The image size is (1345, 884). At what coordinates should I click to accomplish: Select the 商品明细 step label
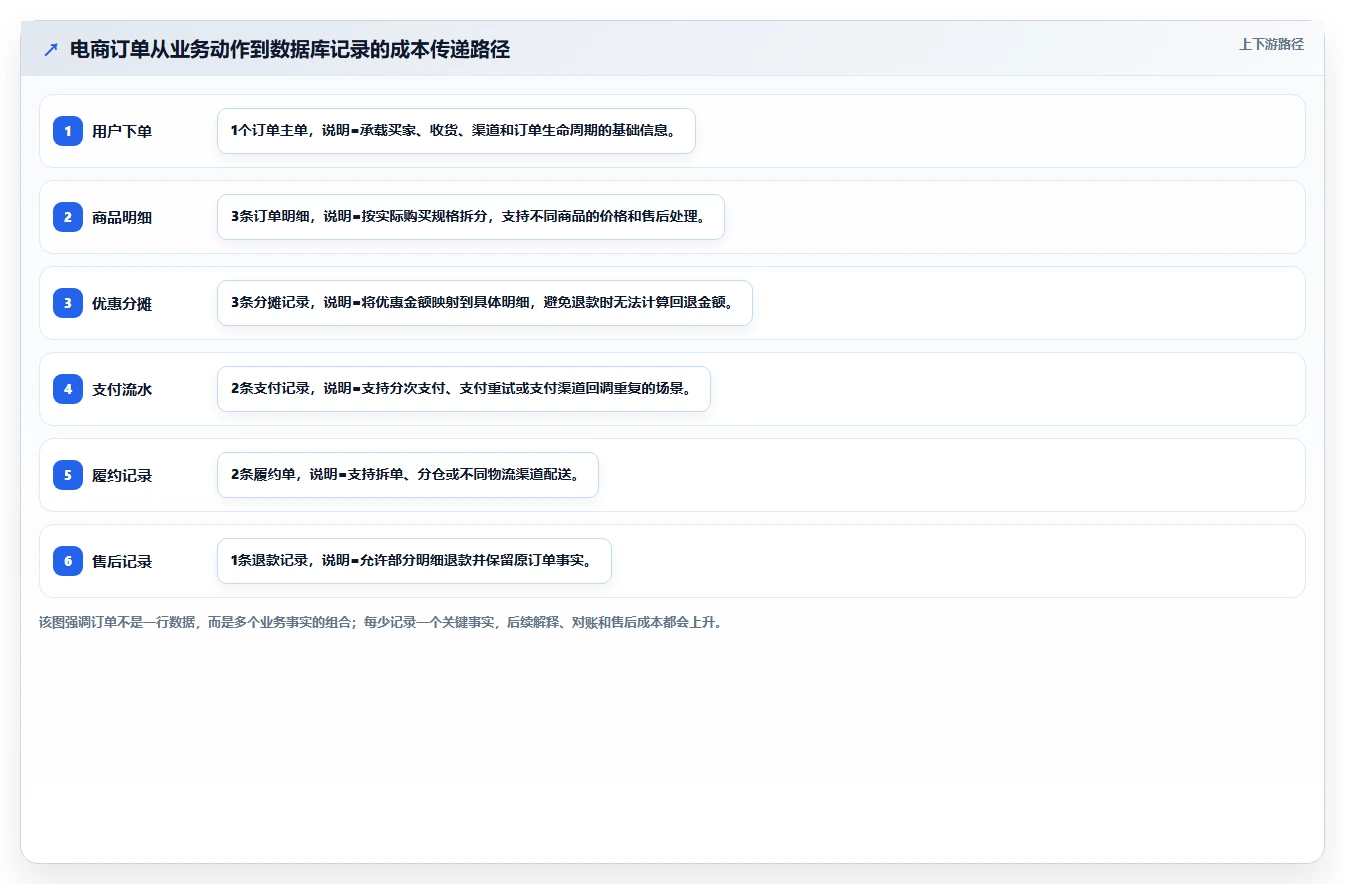[x=122, y=217]
